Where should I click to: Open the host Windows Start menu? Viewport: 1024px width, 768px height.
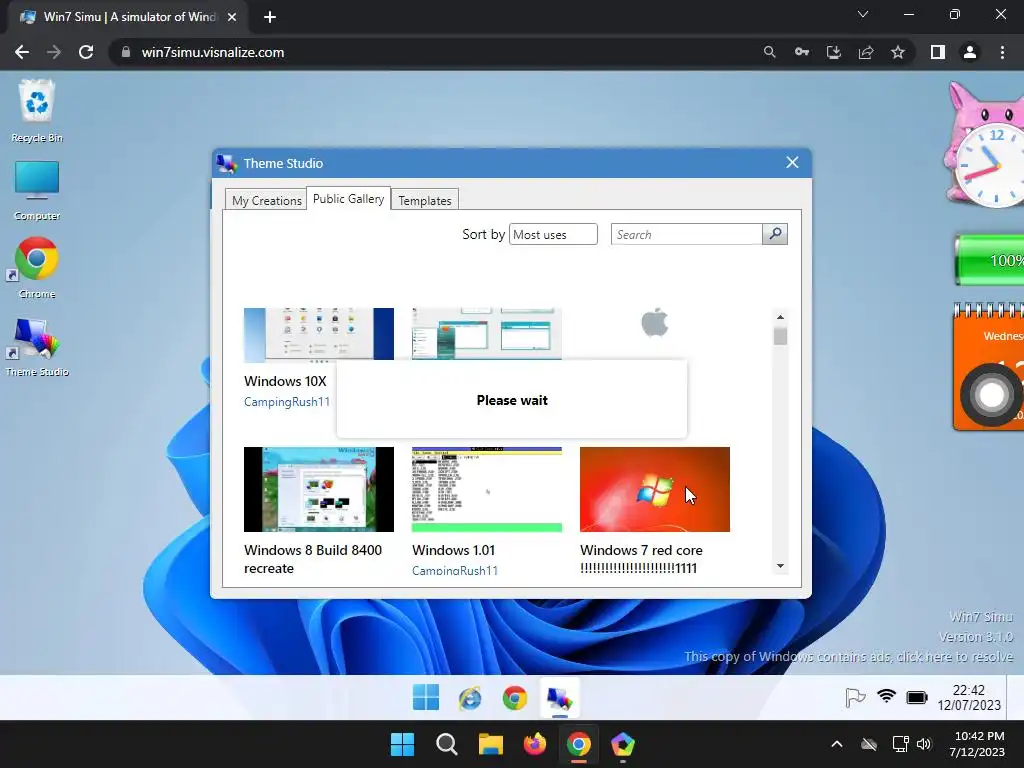402,744
